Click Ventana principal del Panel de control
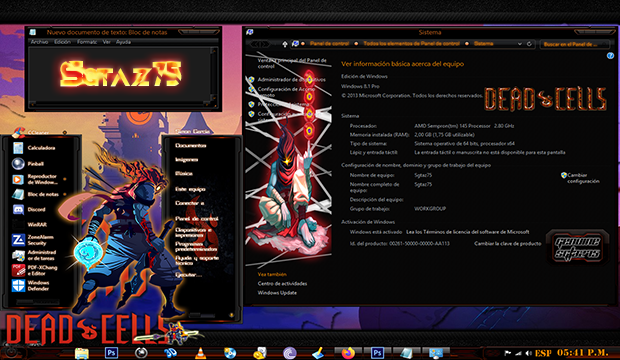 (292, 63)
